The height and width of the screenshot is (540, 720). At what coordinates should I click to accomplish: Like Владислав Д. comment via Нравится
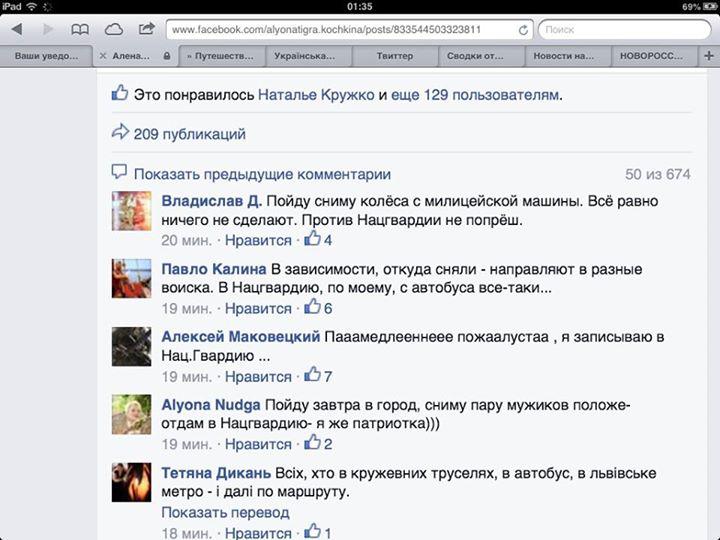[258, 240]
